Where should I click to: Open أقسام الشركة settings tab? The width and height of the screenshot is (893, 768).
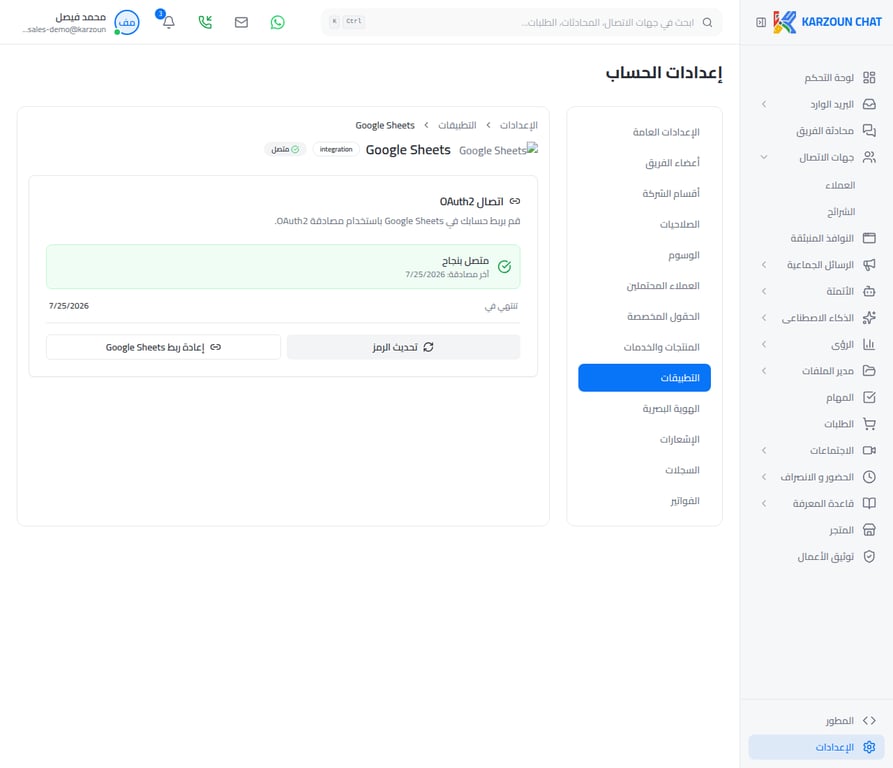click(x=644, y=194)
